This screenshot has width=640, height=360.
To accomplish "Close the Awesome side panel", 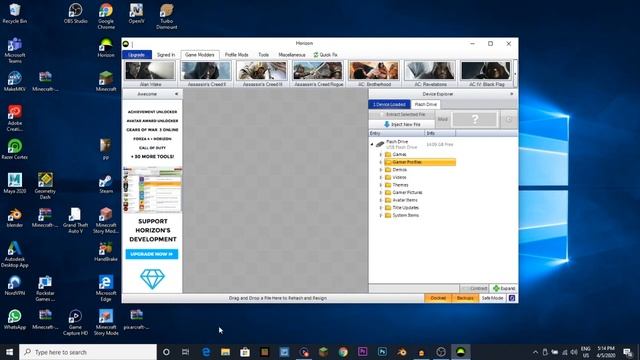I will click(x=176, y=94).
